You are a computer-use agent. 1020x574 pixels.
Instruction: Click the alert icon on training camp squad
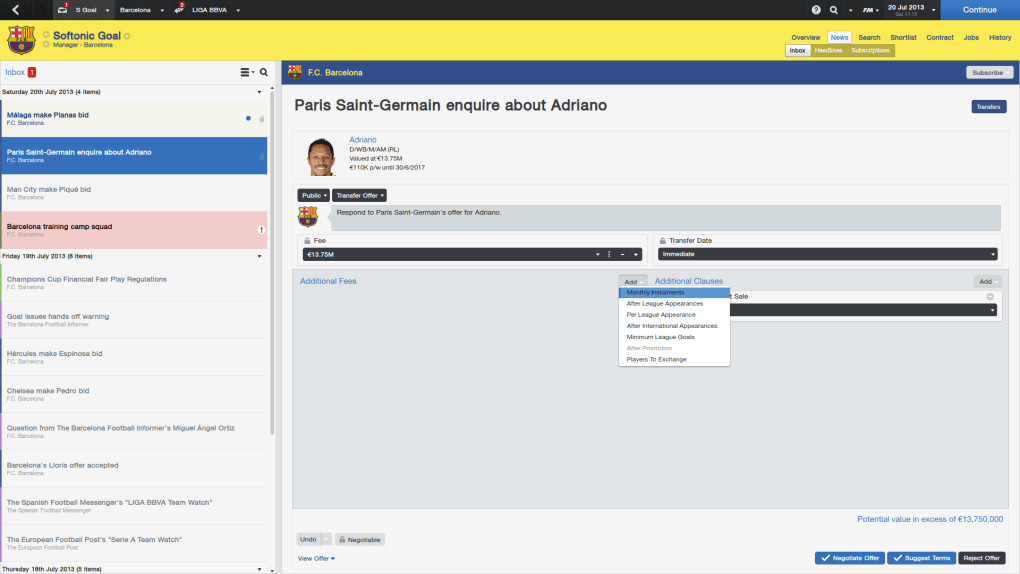point(261,230)
